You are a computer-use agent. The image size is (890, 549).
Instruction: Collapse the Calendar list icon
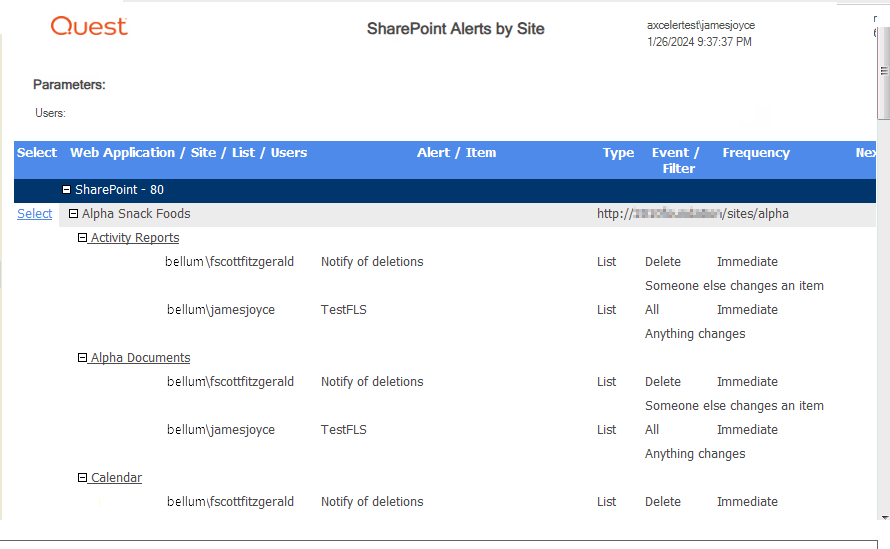click(x=82, y=478)
